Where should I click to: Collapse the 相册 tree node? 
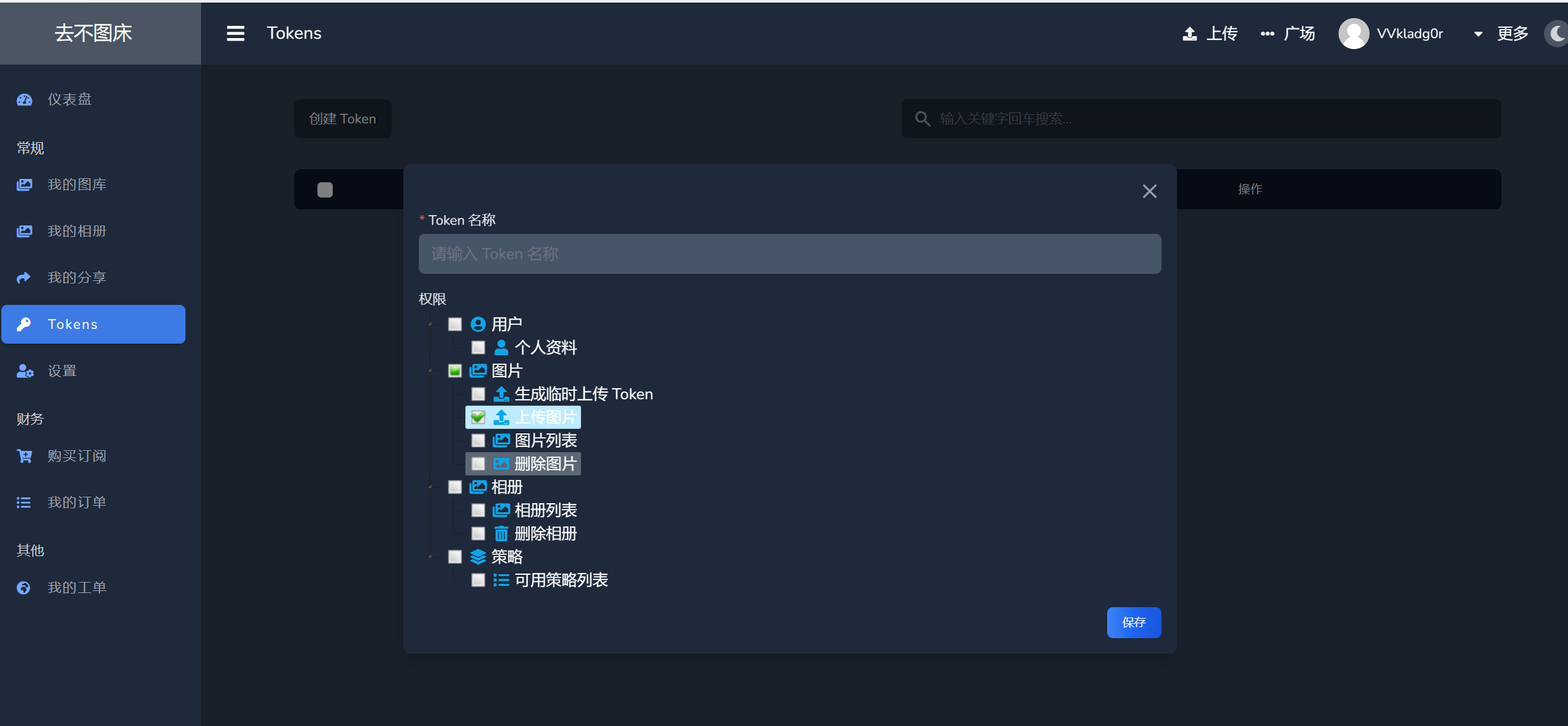pyautogui.click(x=430, y=487)
